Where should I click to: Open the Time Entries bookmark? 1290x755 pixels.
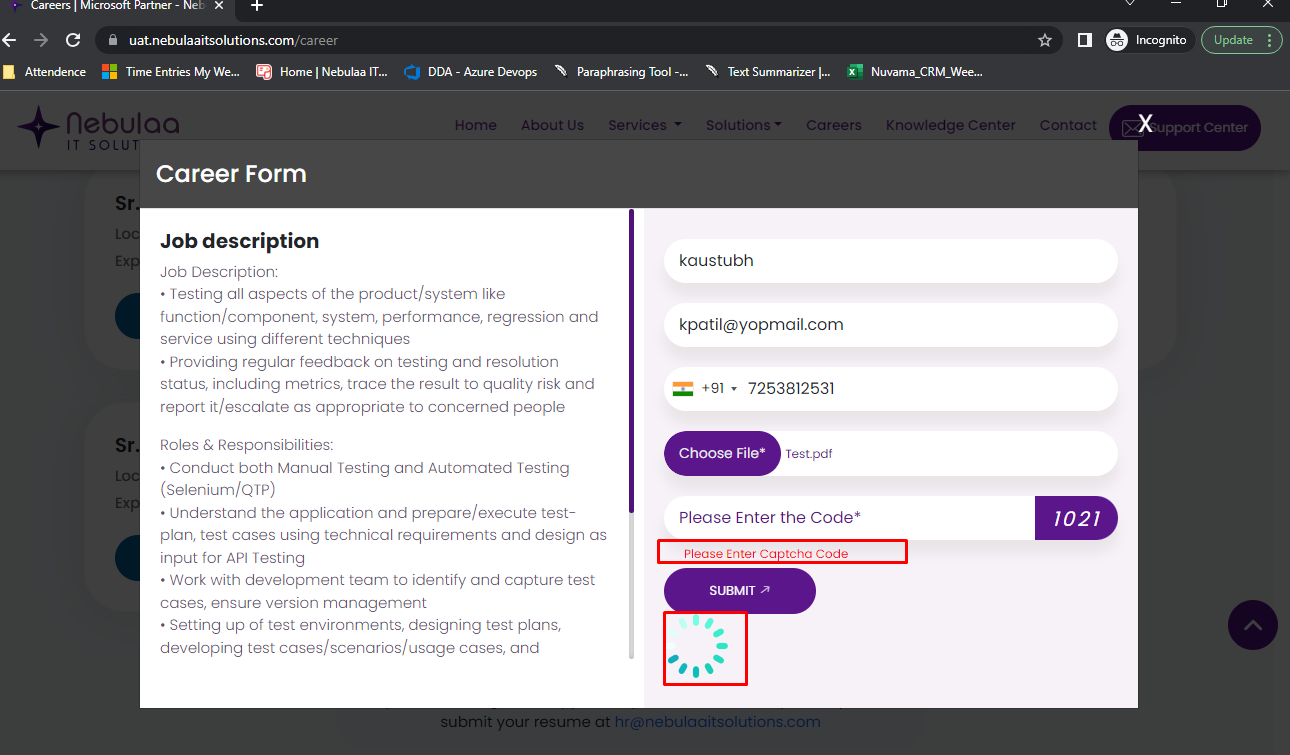[x=171, y=72]
